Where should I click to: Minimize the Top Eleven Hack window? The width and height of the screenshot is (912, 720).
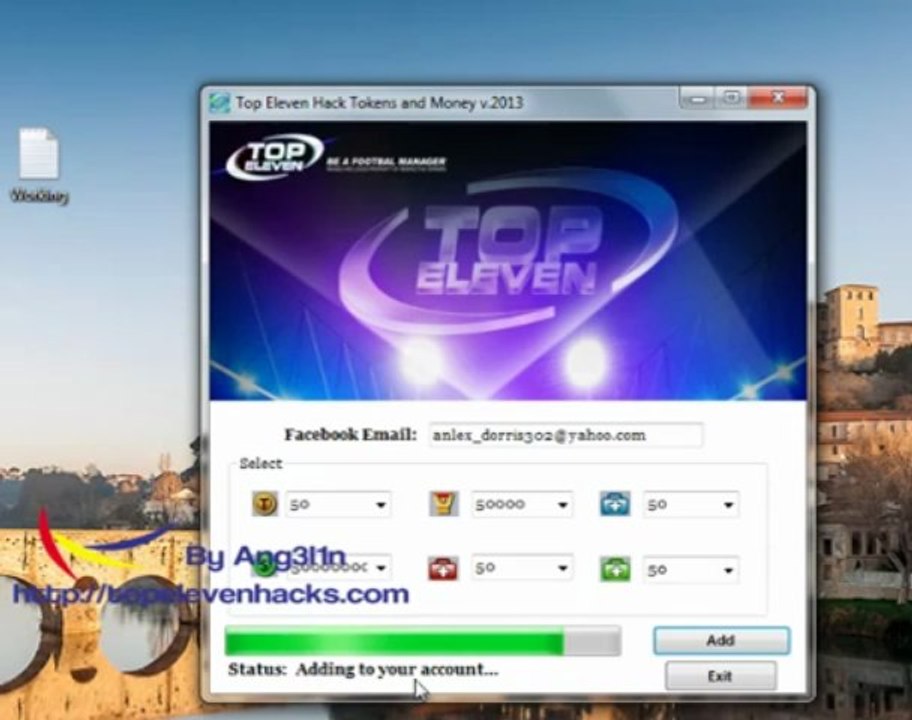click(698, 99)
